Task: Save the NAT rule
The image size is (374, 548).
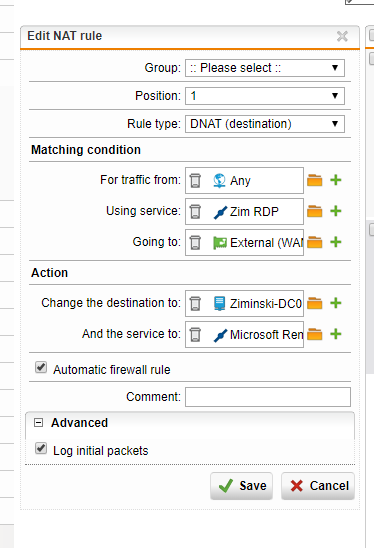Action: (x=242, y=486)
